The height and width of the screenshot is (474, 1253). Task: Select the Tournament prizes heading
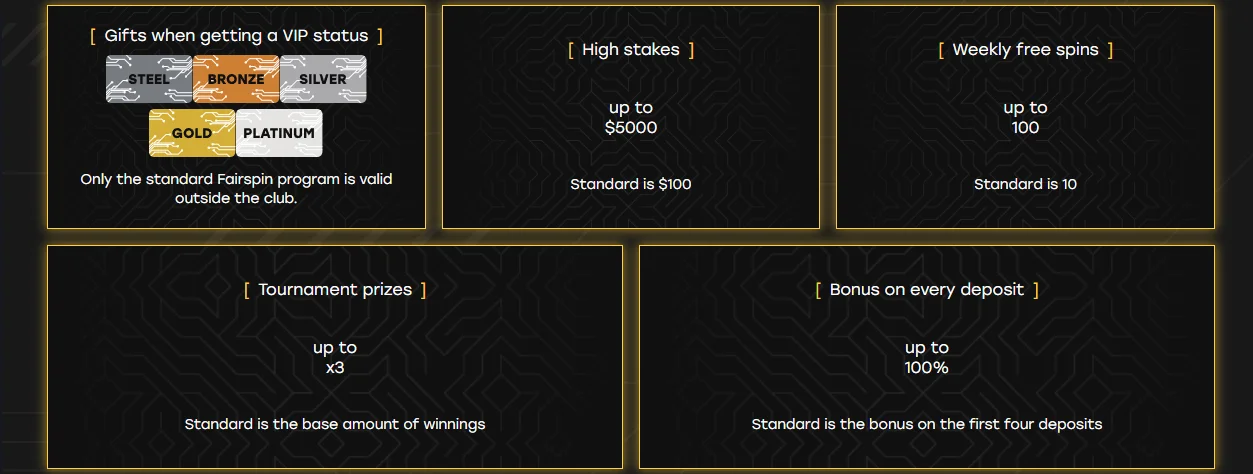coord(335,290)
